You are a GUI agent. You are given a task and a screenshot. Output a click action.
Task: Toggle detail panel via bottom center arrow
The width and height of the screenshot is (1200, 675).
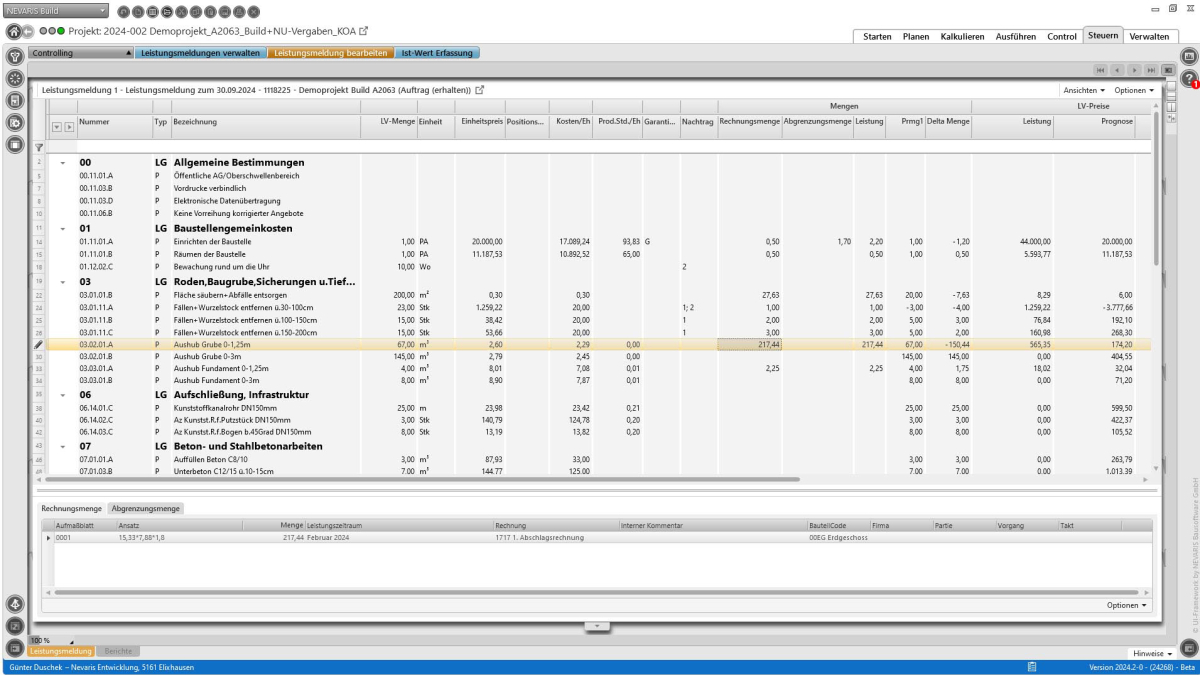pos(596,626)
